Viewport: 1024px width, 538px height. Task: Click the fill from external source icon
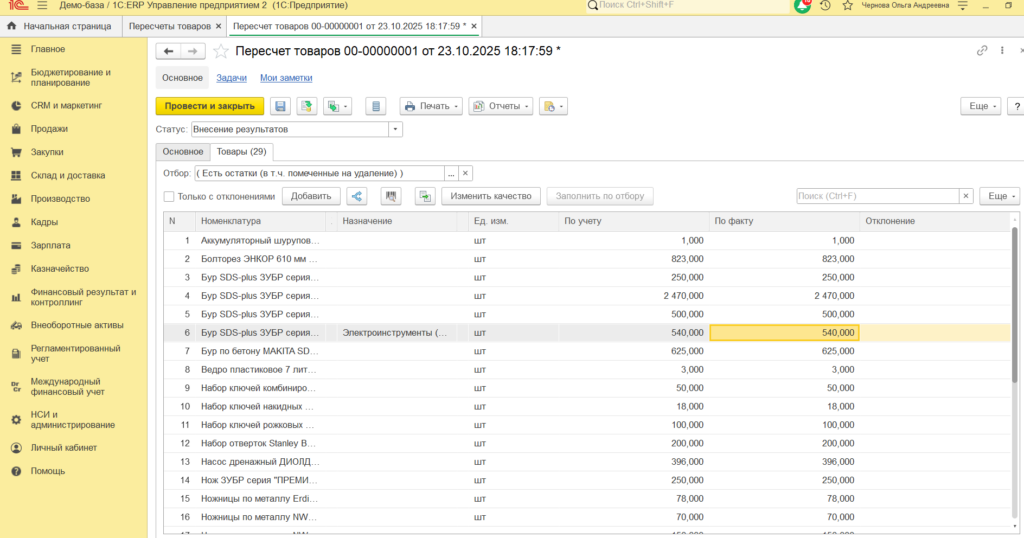coord(425,196)
